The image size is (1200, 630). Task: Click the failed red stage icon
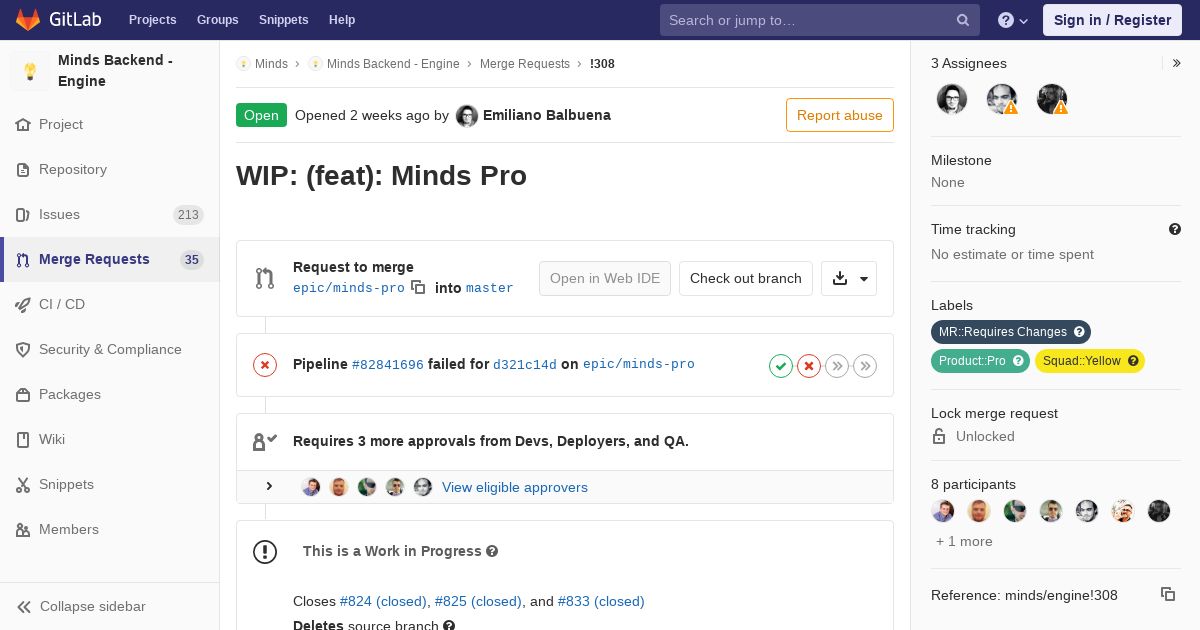[809, 366]
